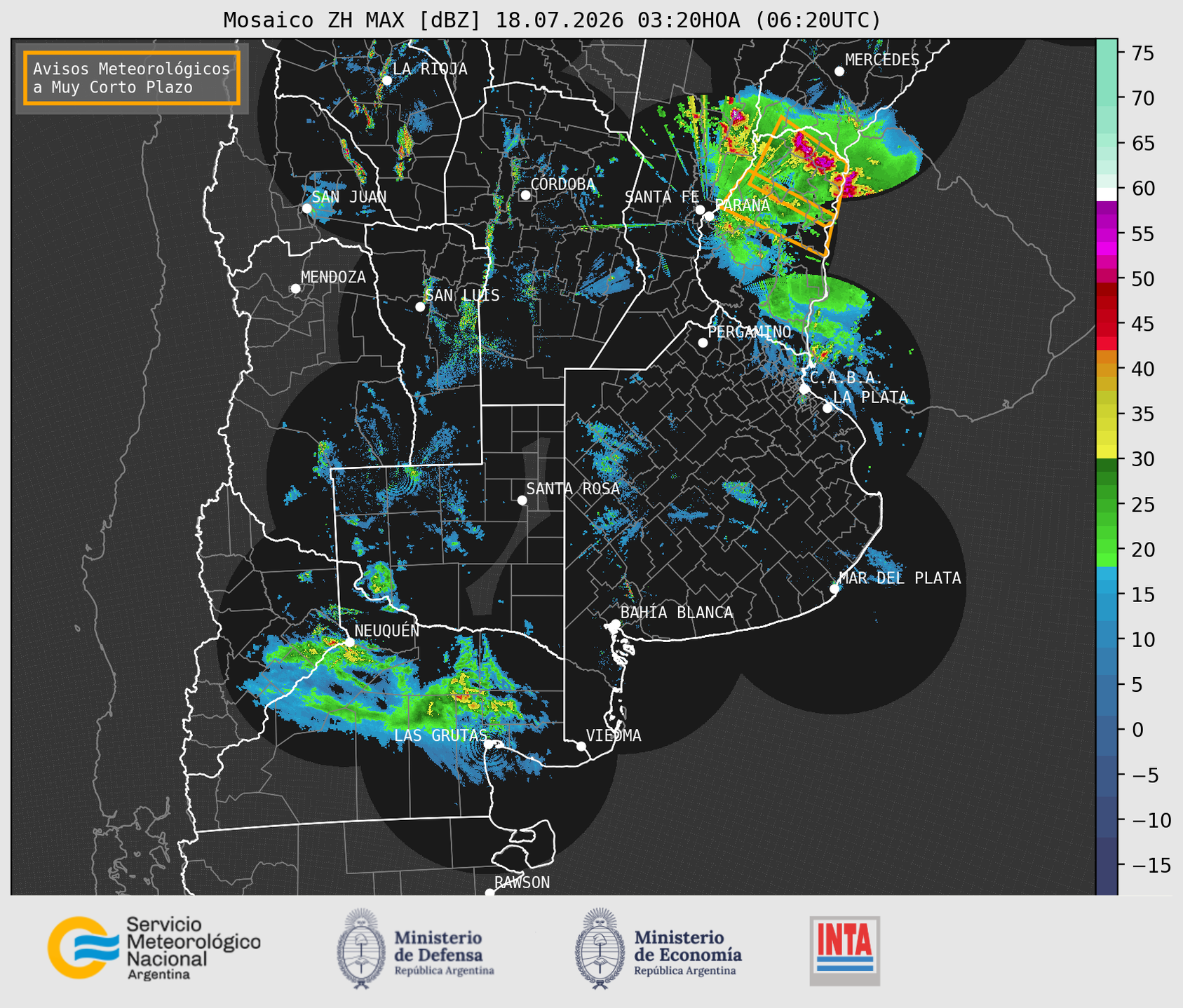This screenshot has height=1008, width=1183.
Task: Click the La Rioja city label
Action: pos(430,69)
